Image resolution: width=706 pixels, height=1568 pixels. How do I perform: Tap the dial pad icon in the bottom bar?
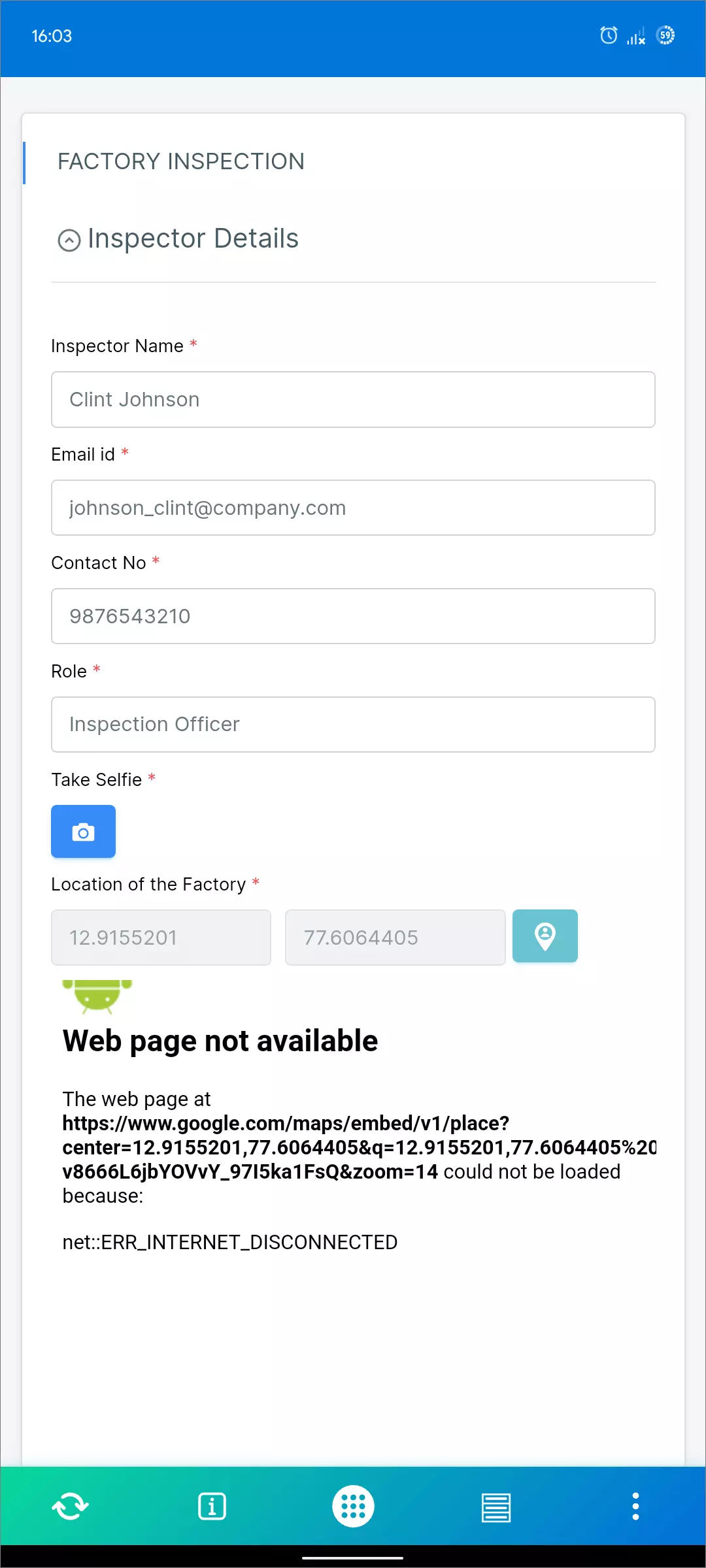tap(353, 1506)
